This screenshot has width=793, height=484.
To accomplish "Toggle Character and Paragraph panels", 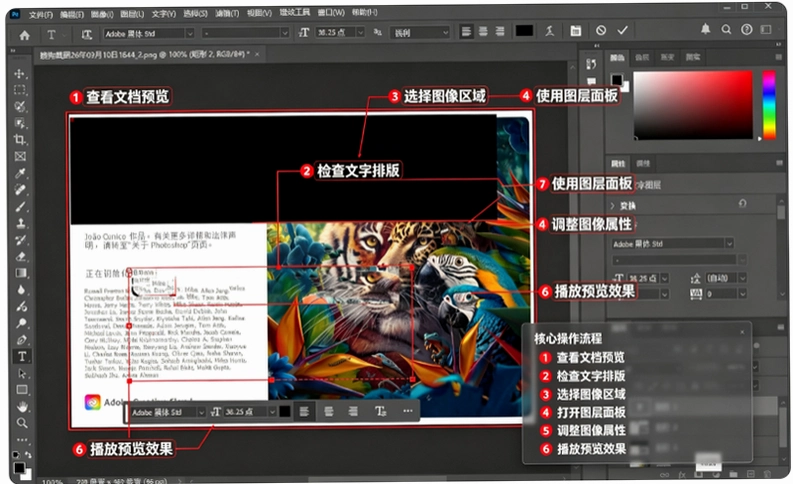I will click(x=576, y=31).
